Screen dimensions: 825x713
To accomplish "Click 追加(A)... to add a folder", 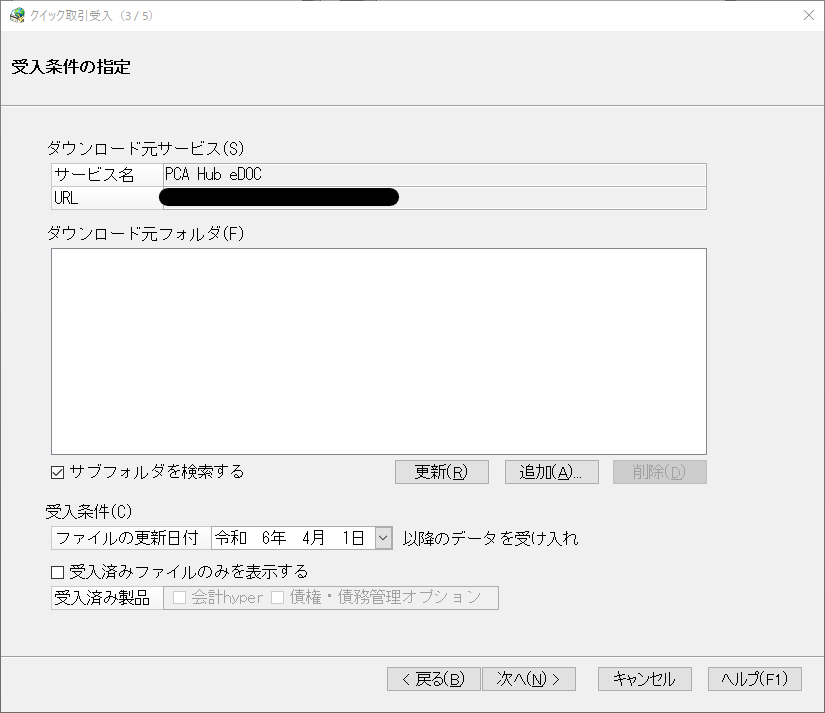I will [x=551, y=472].
